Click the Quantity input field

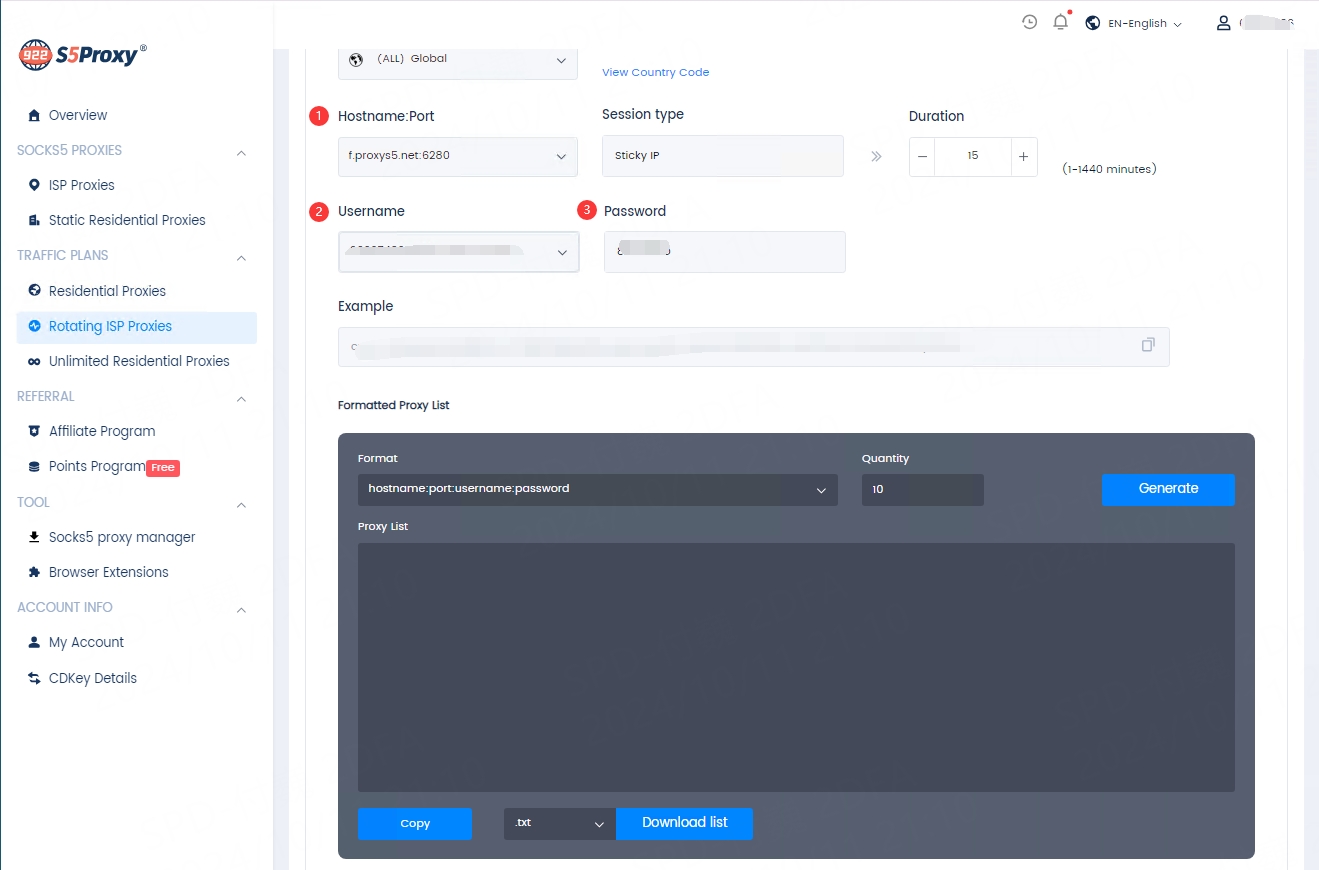[x=922, y=490]
